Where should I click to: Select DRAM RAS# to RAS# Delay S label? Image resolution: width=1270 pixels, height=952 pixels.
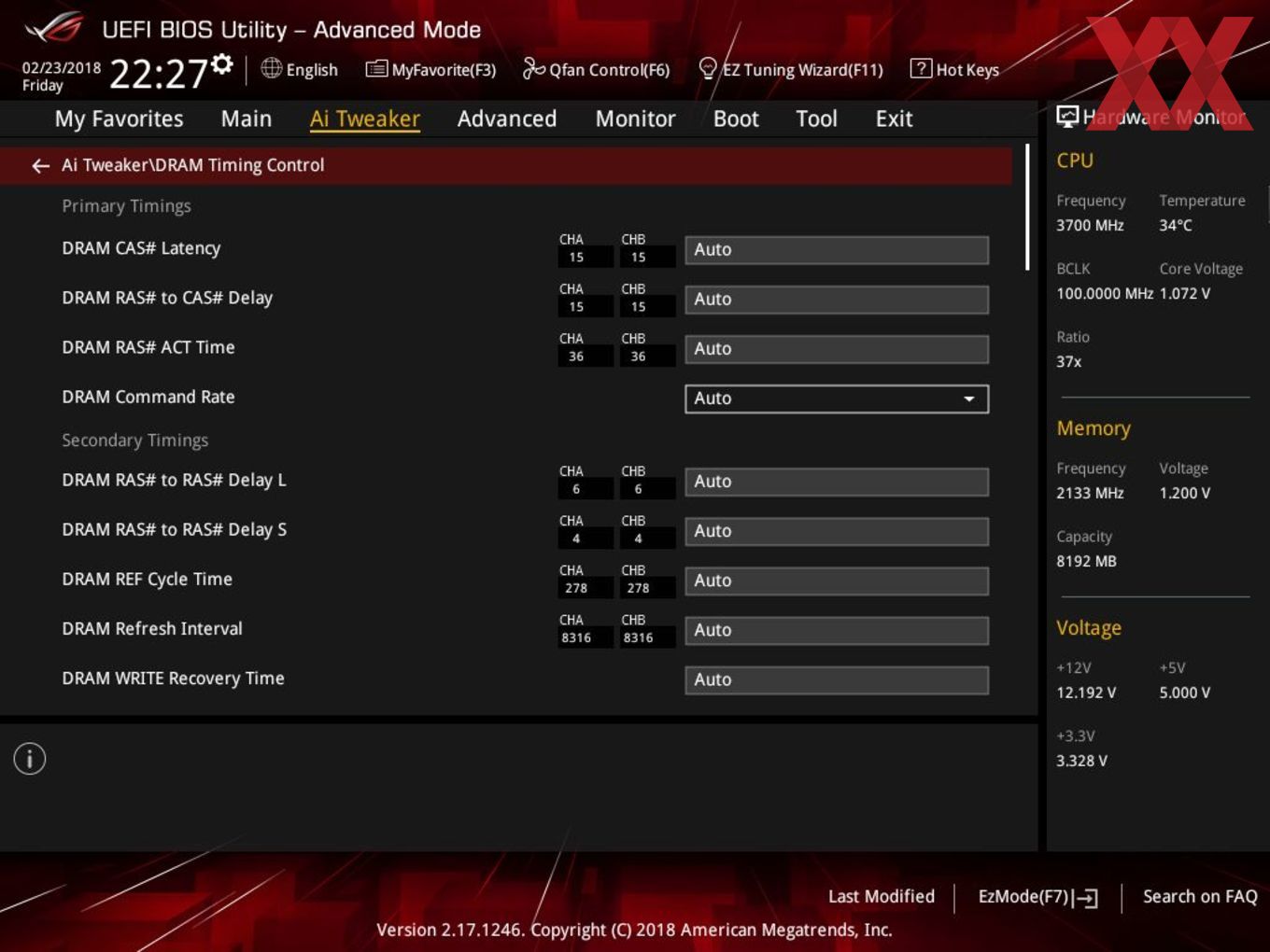174,529
